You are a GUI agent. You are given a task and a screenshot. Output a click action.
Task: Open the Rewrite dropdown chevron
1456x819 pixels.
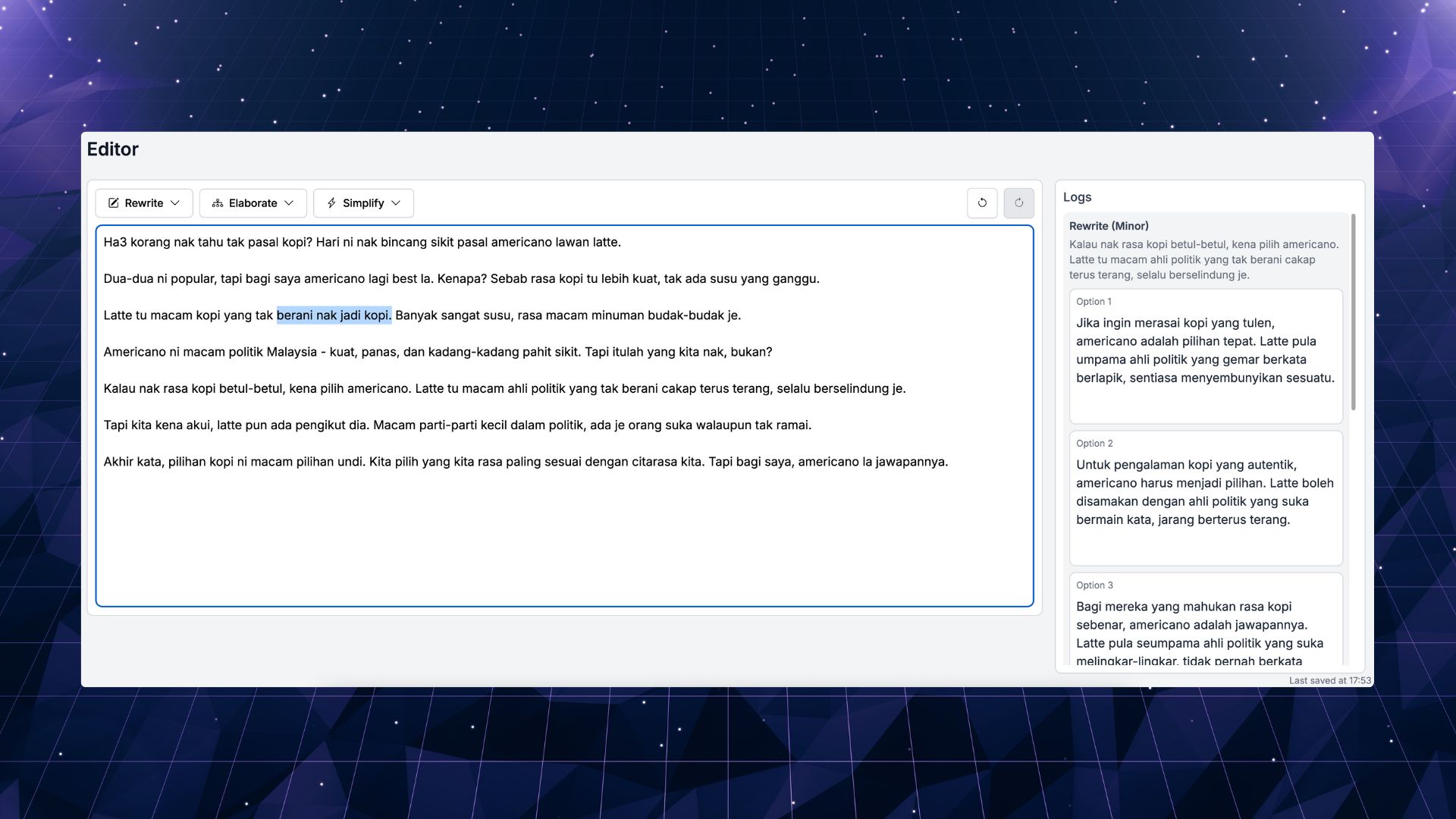(x=175, y=203)
